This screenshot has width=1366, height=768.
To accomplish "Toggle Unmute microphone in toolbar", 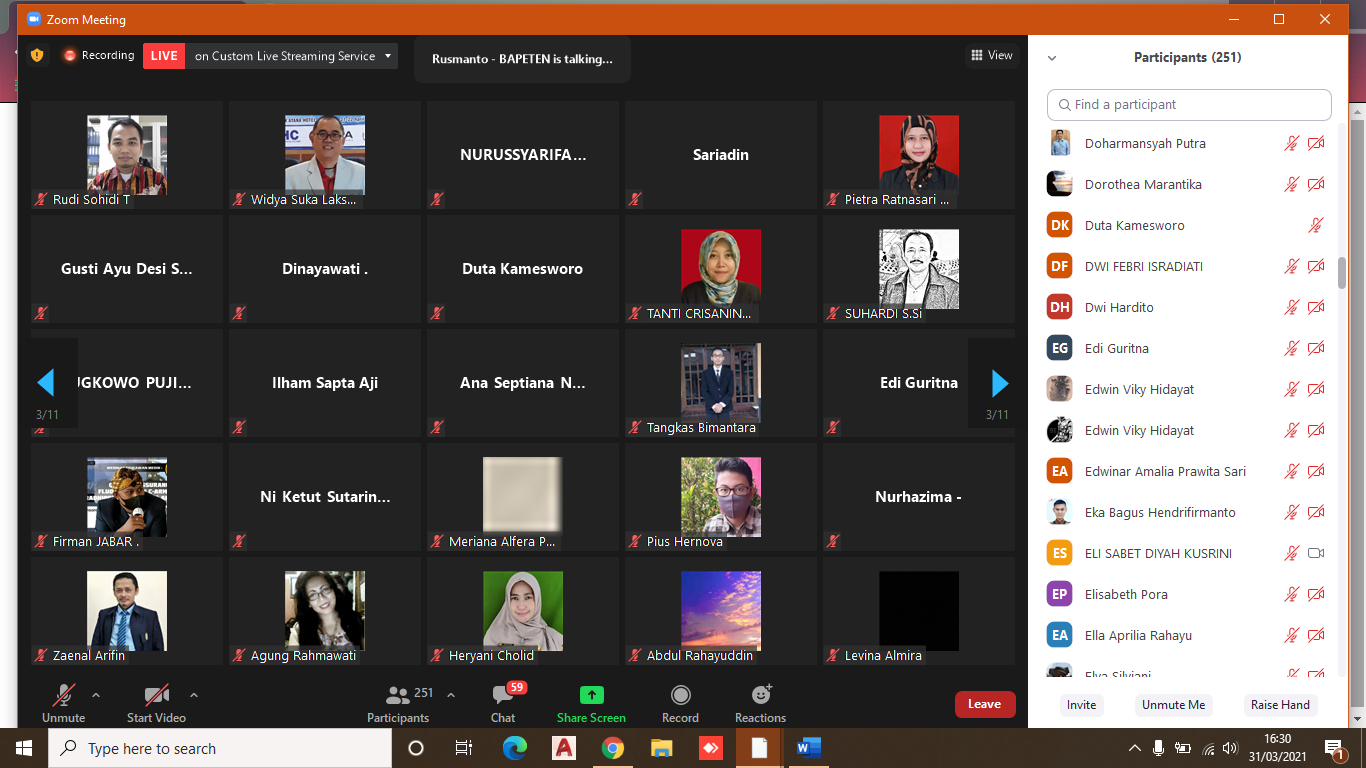I will coord(64,696).
